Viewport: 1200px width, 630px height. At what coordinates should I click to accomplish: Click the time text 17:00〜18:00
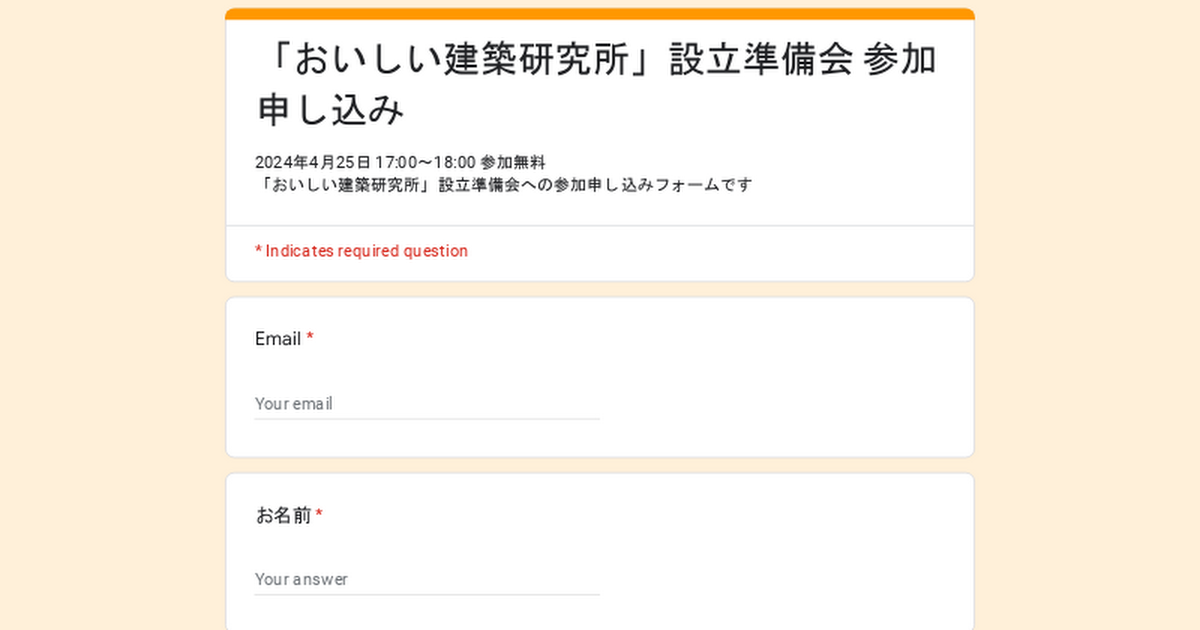click(425, 162)
